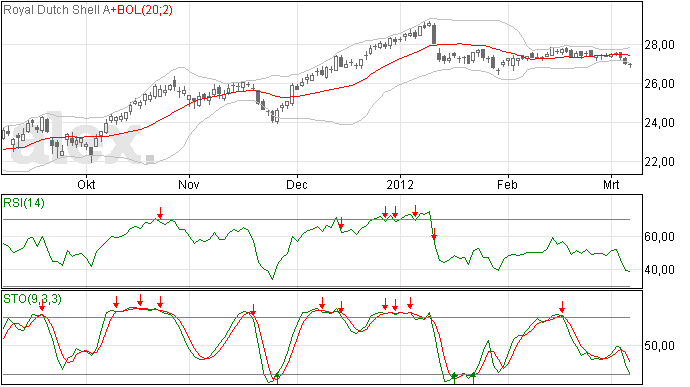Select the 2012 year label

click(400, 184)
